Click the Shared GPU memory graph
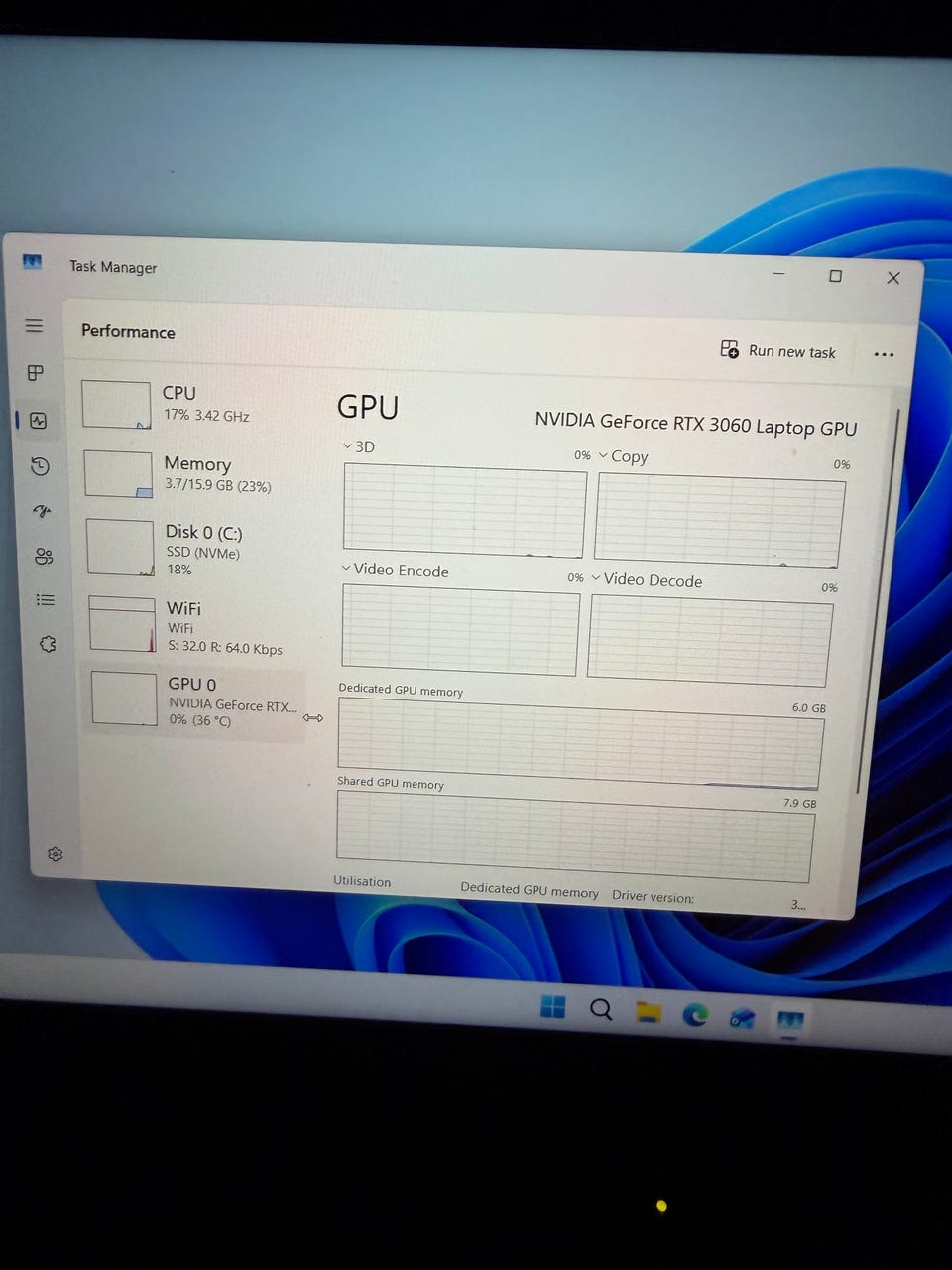952x1270 pixels. (x=576, y=836)
